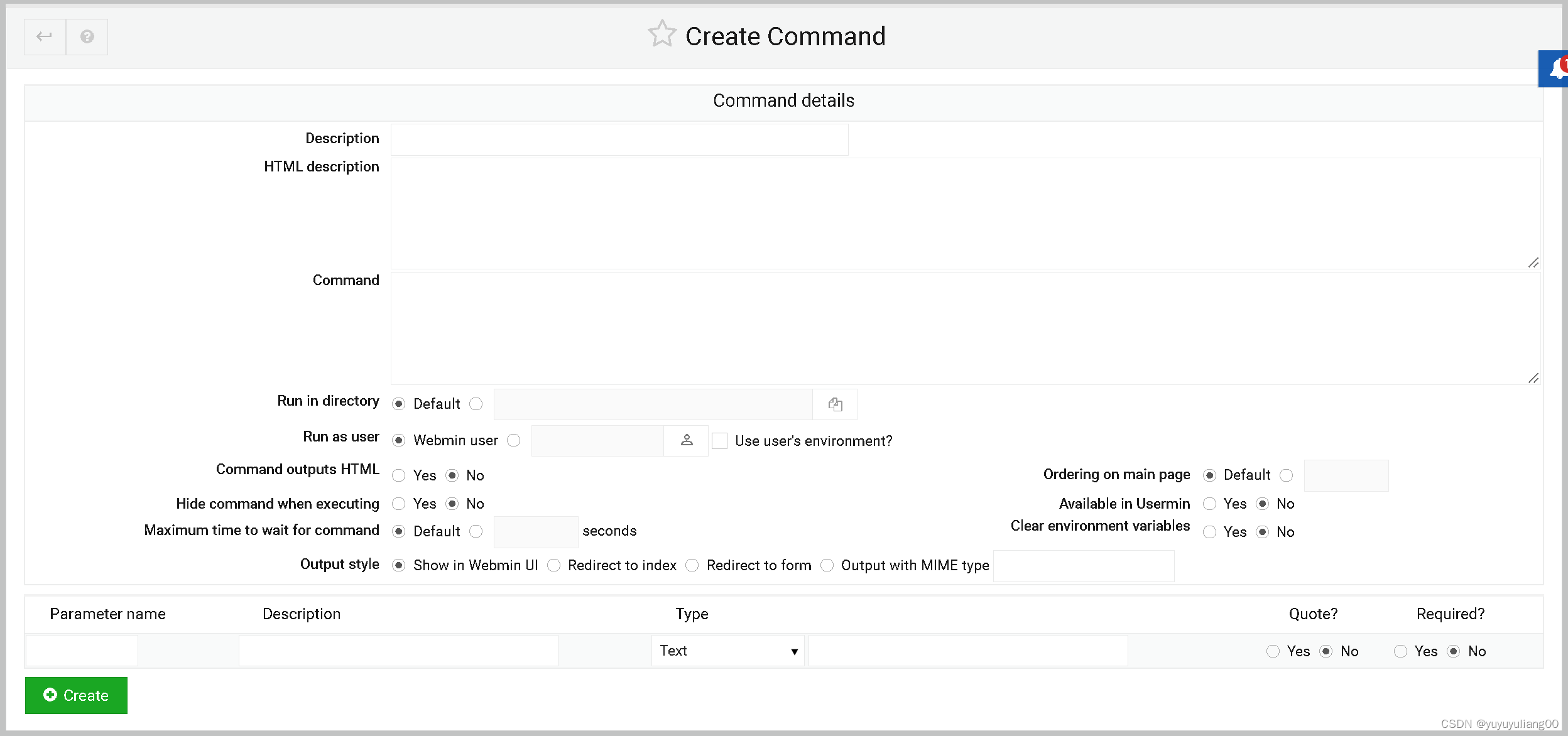Click the seconds field for maximum wait time
Screen dimensions: 1568x736
(x=535, y=531)
